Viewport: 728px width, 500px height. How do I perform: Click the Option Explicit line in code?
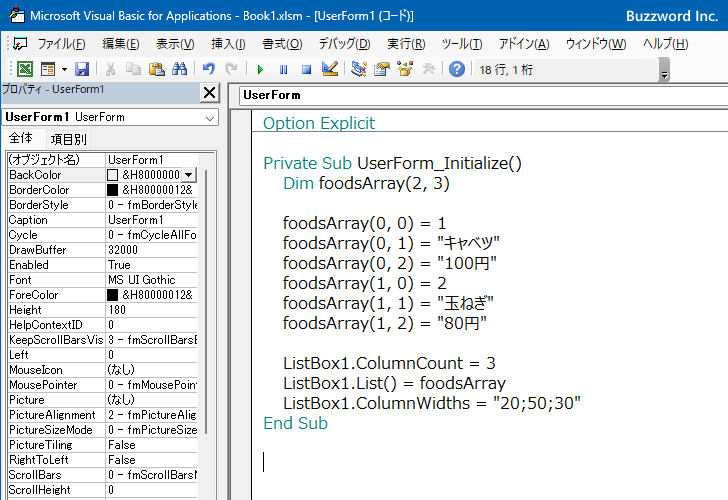point(319,123)
